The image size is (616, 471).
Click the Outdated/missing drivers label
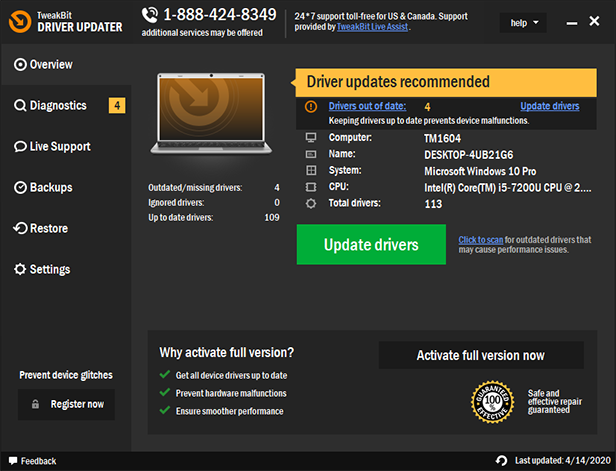[x=195, y=188]
